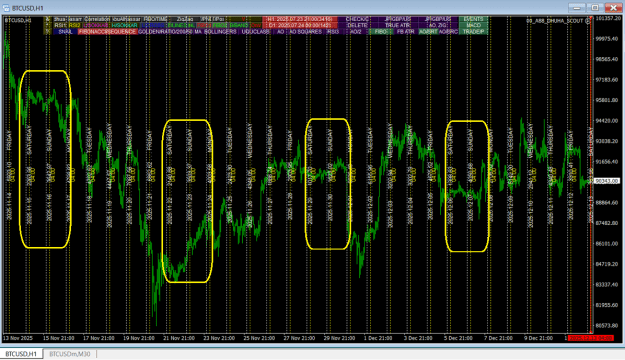Image resolution: width=625 pixels, height=360 pixels.
Task: Click the 80573.80 price axis value
Action: [607, 325]
